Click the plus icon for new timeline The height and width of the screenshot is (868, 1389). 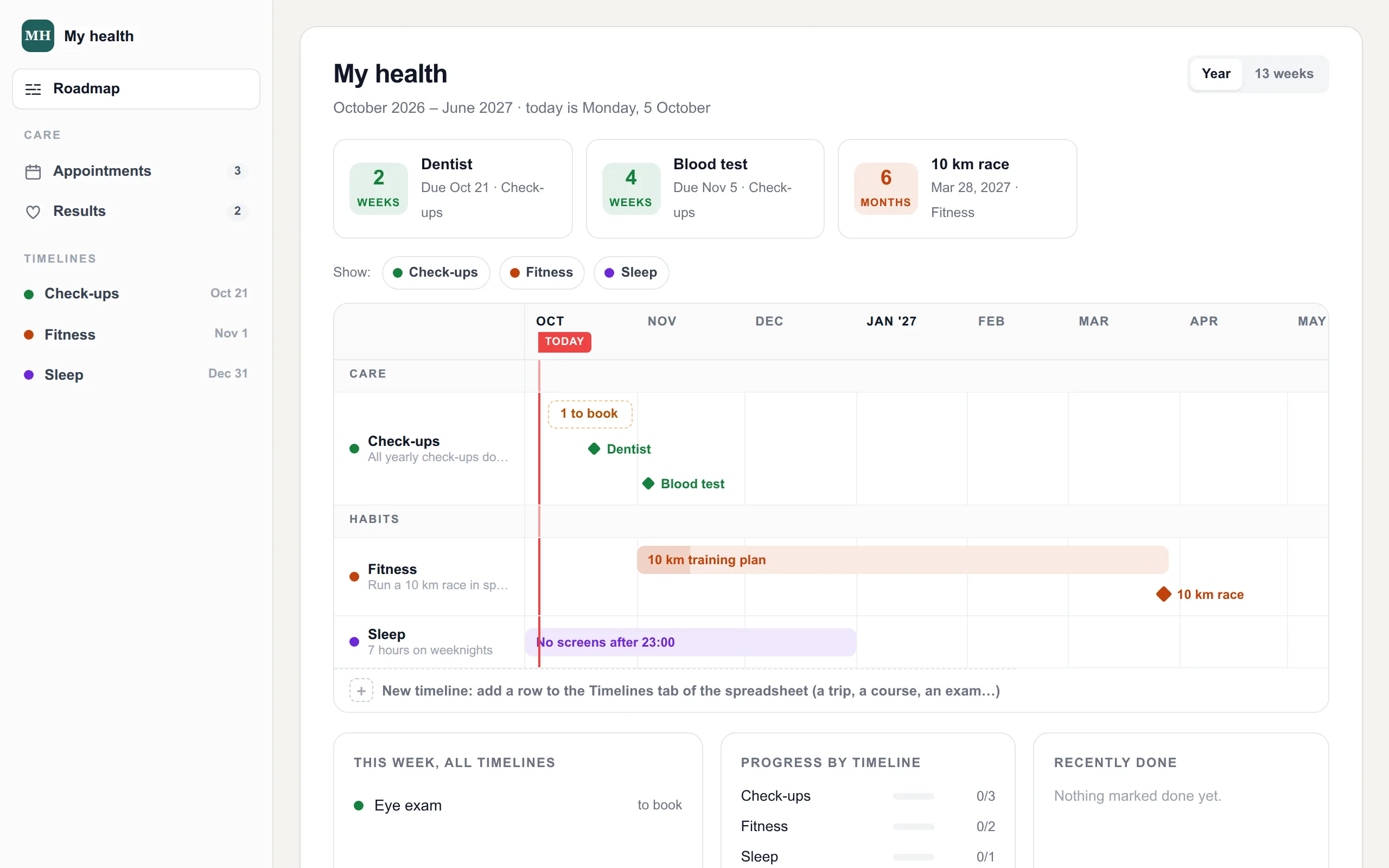pos(361,691)
